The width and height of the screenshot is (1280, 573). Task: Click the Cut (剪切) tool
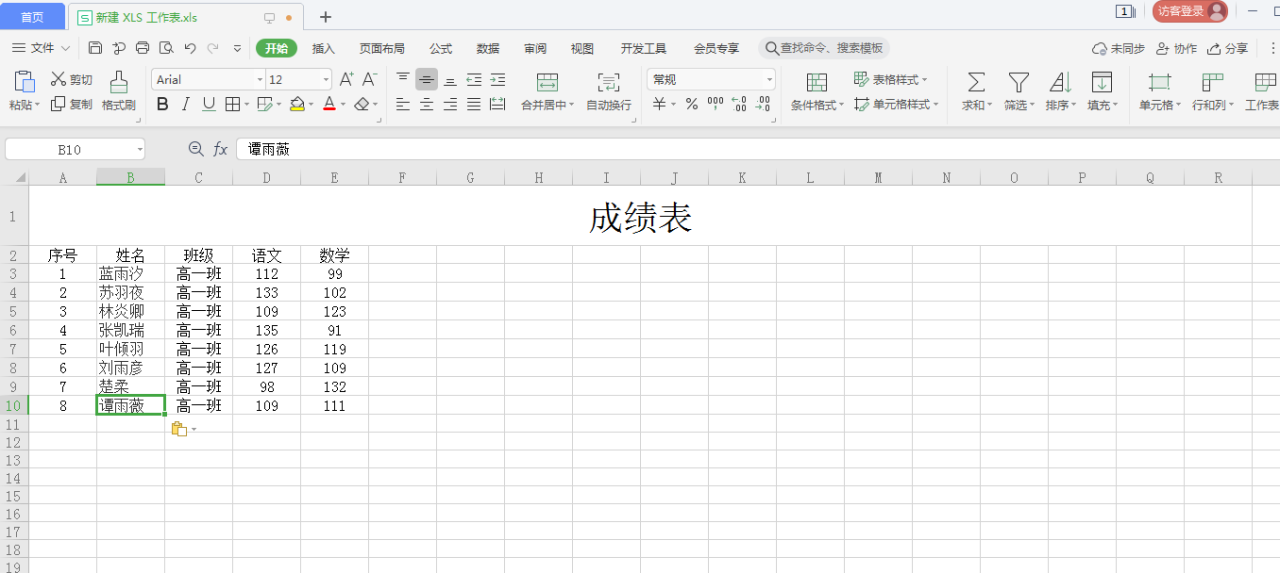click(72, 79)
